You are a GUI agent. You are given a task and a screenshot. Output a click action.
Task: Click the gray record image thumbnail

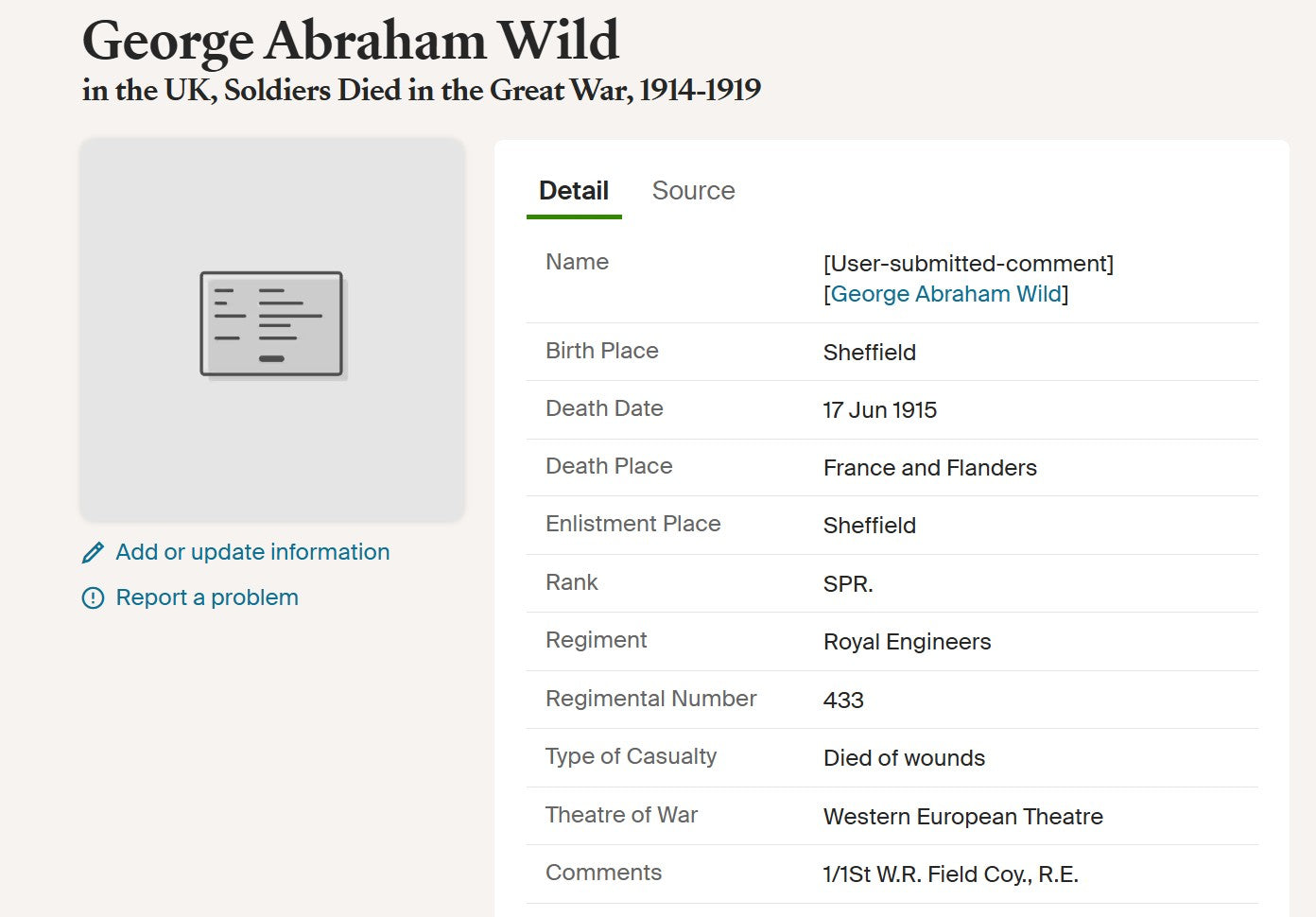pos(272,329)
